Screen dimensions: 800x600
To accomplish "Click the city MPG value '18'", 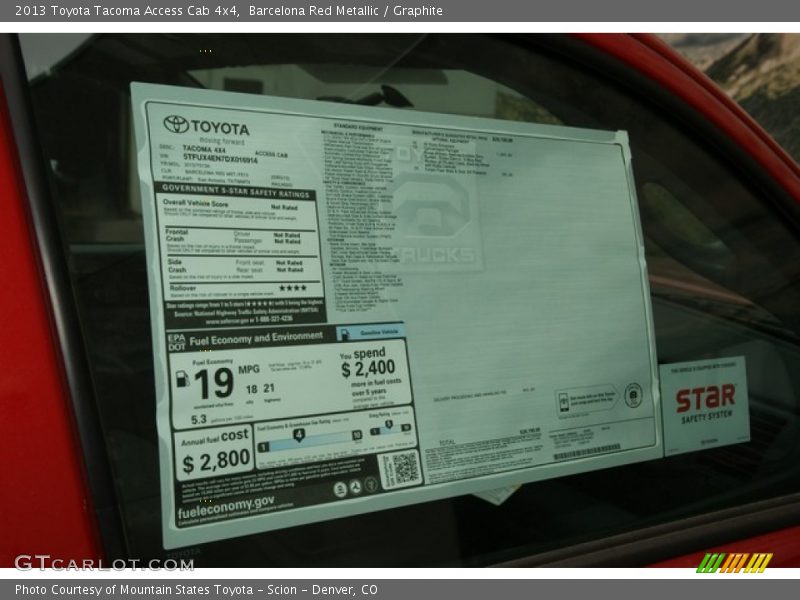I will [x=252, y=389].
